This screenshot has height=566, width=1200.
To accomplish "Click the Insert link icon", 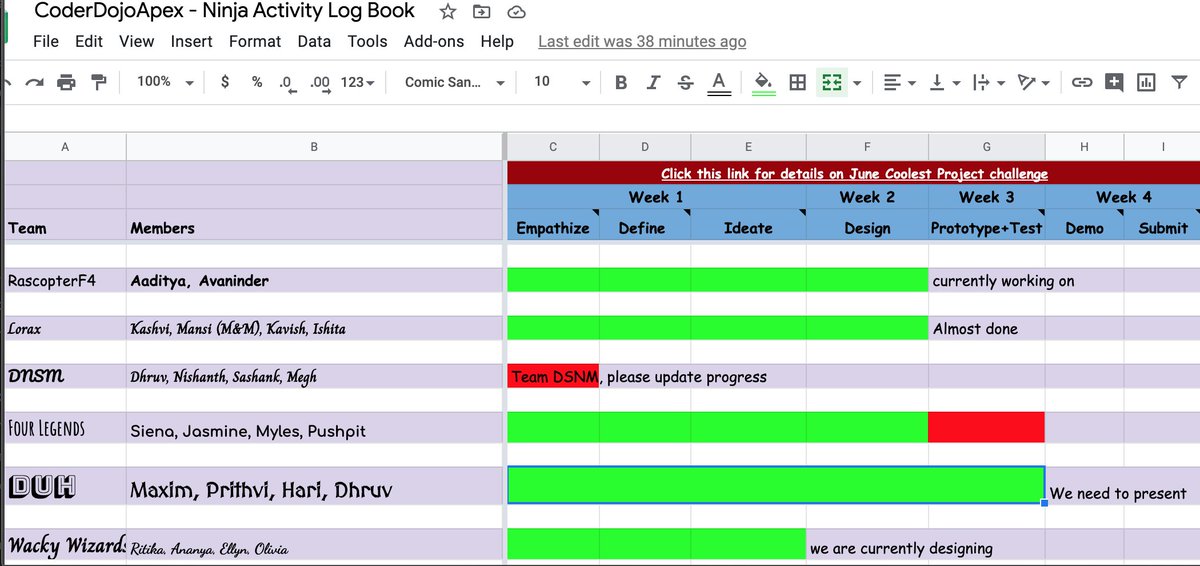I will pos(1082,82).
